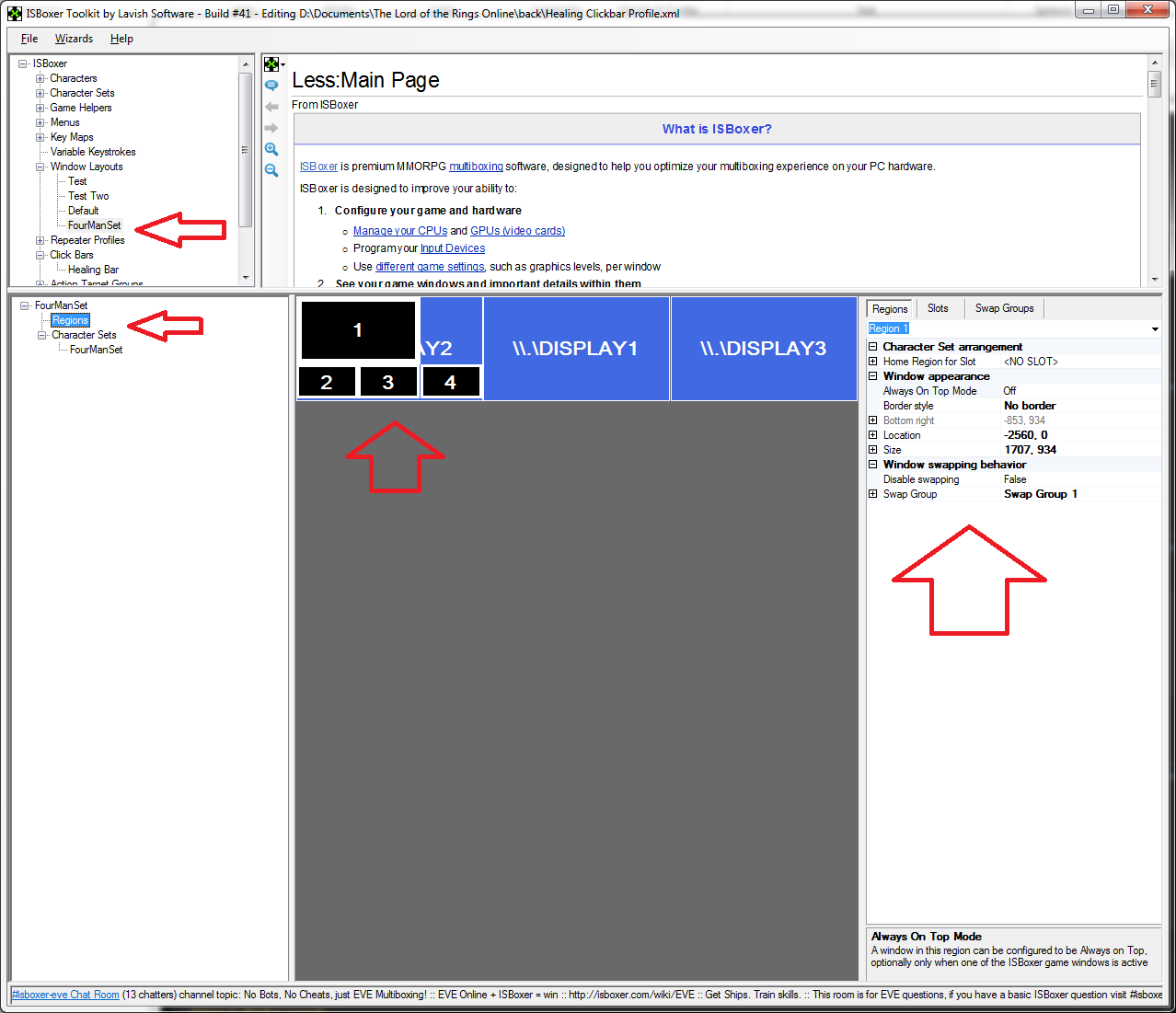Image resolution: width=1176 pixels, height=1013 pixels.
Task: Expand the Location property
Action: click(873, 435)
